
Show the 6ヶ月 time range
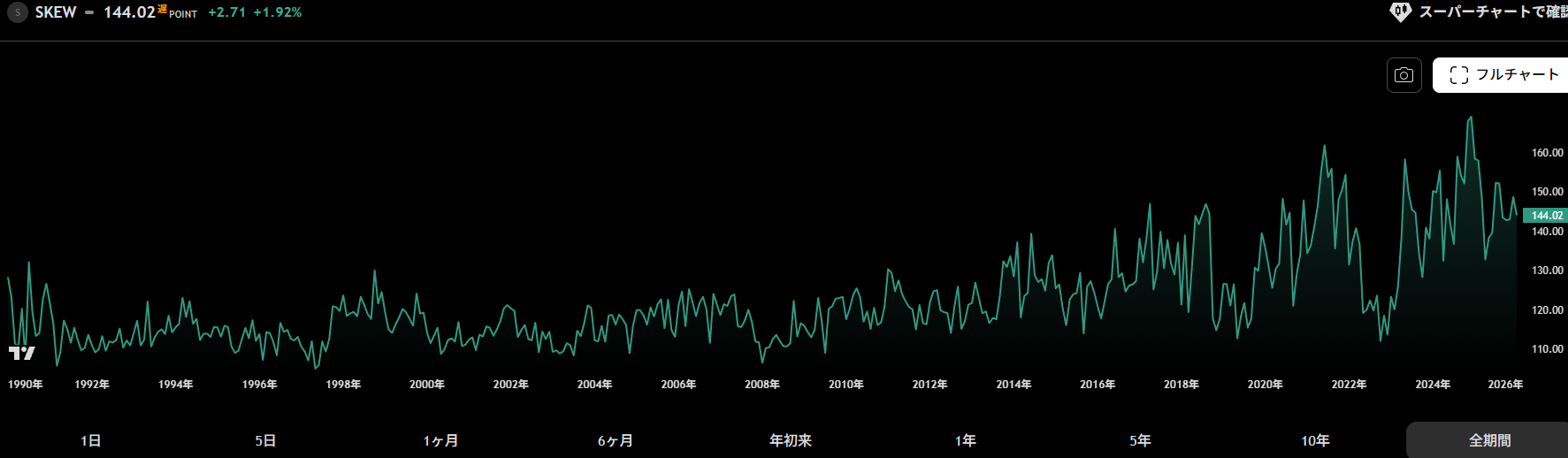click(616, 440)
